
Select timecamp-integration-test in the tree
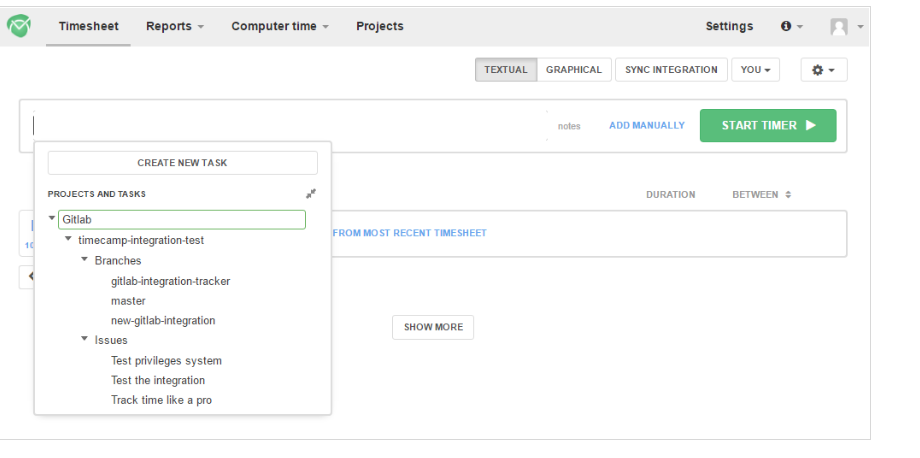point(141,240)
